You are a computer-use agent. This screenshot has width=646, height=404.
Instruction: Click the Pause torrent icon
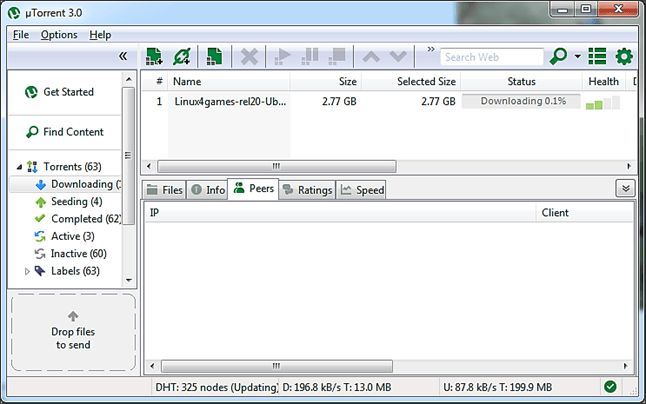(310, 56)
